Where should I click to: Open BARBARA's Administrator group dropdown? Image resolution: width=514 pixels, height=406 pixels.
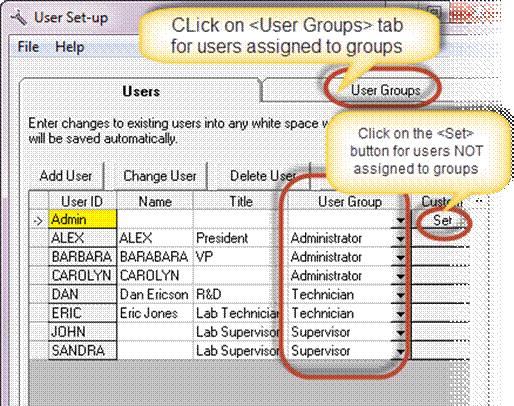400,257
